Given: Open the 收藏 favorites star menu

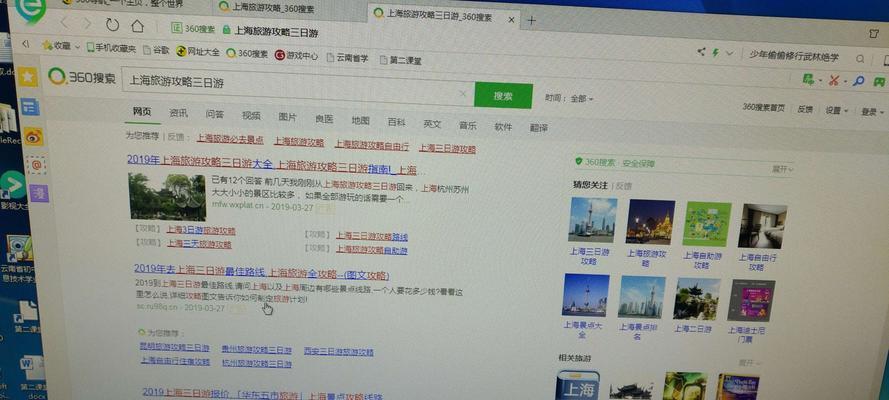Looking at the screenshot, I should click(61, 45).
